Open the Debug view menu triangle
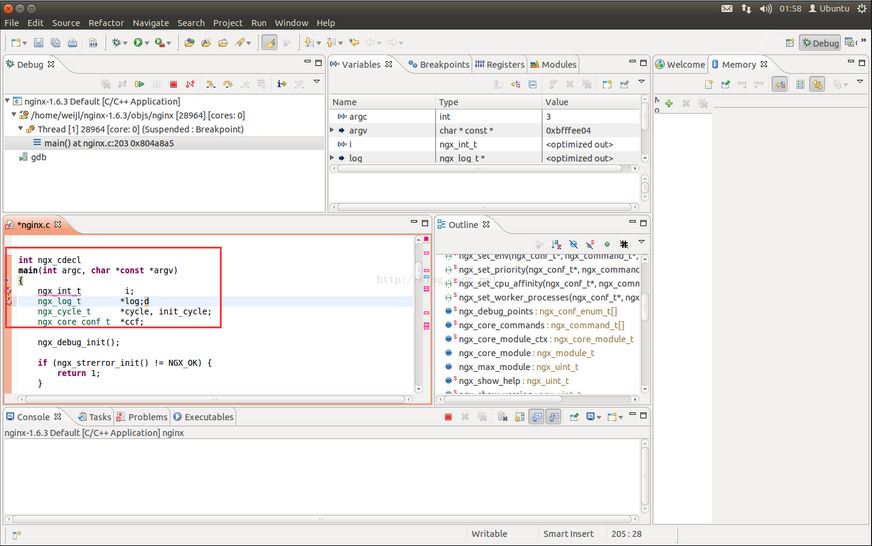This screenshot has height=546, width=872. 317,82
